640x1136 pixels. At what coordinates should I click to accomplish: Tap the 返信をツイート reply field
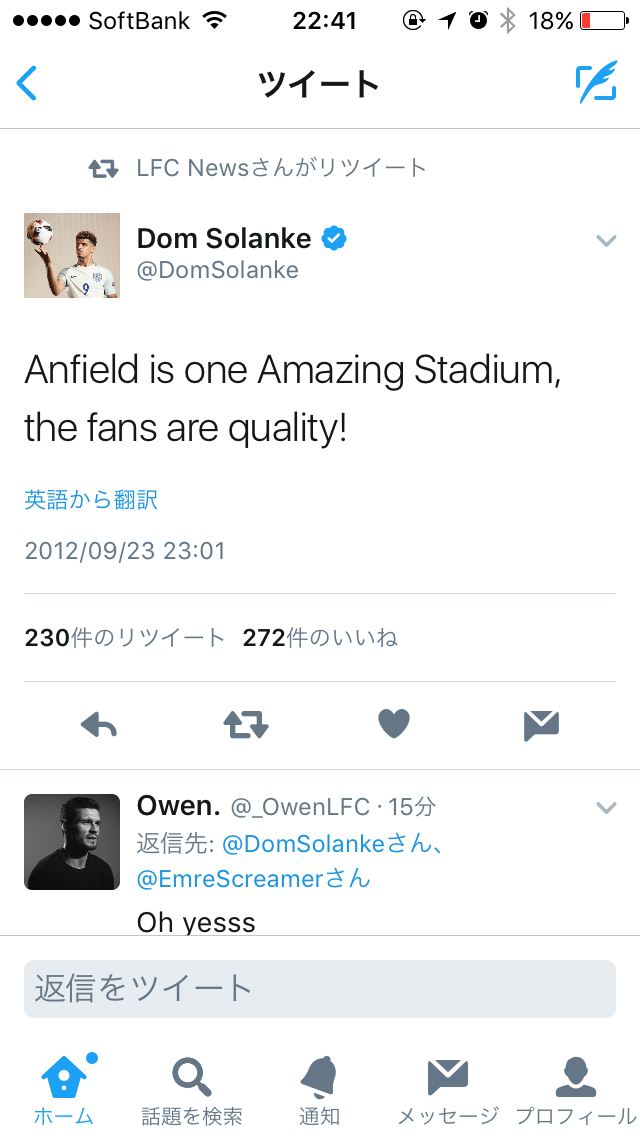coord(320,989)
